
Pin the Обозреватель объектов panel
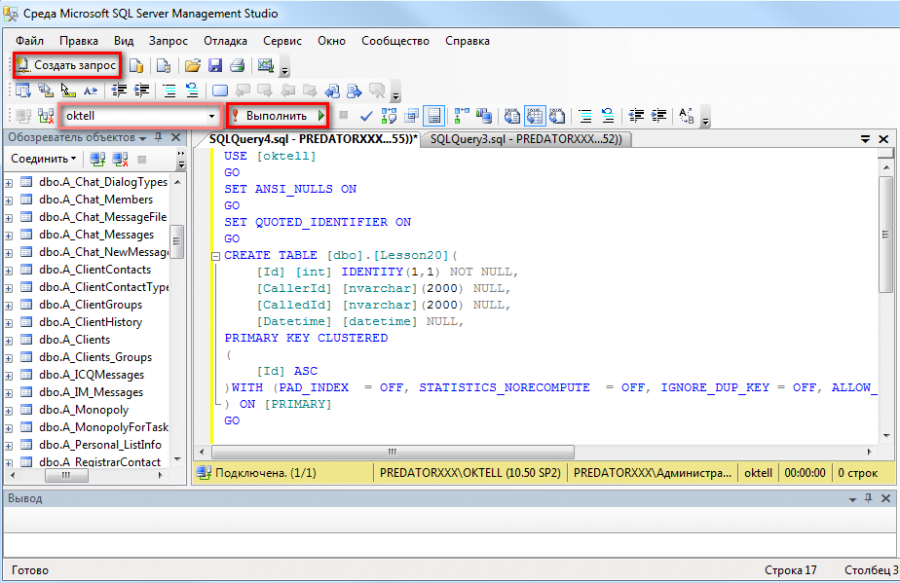point(158,138)
